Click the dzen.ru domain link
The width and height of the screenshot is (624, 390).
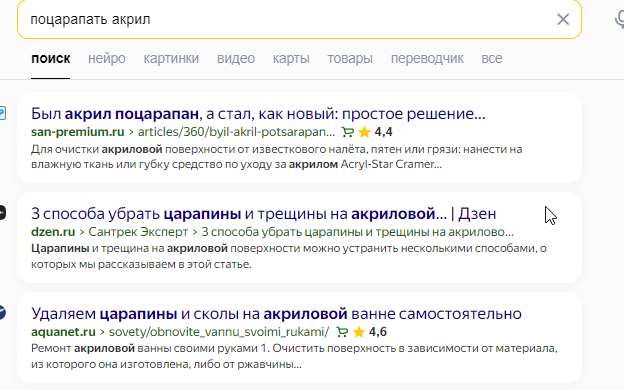click(53, 232)
